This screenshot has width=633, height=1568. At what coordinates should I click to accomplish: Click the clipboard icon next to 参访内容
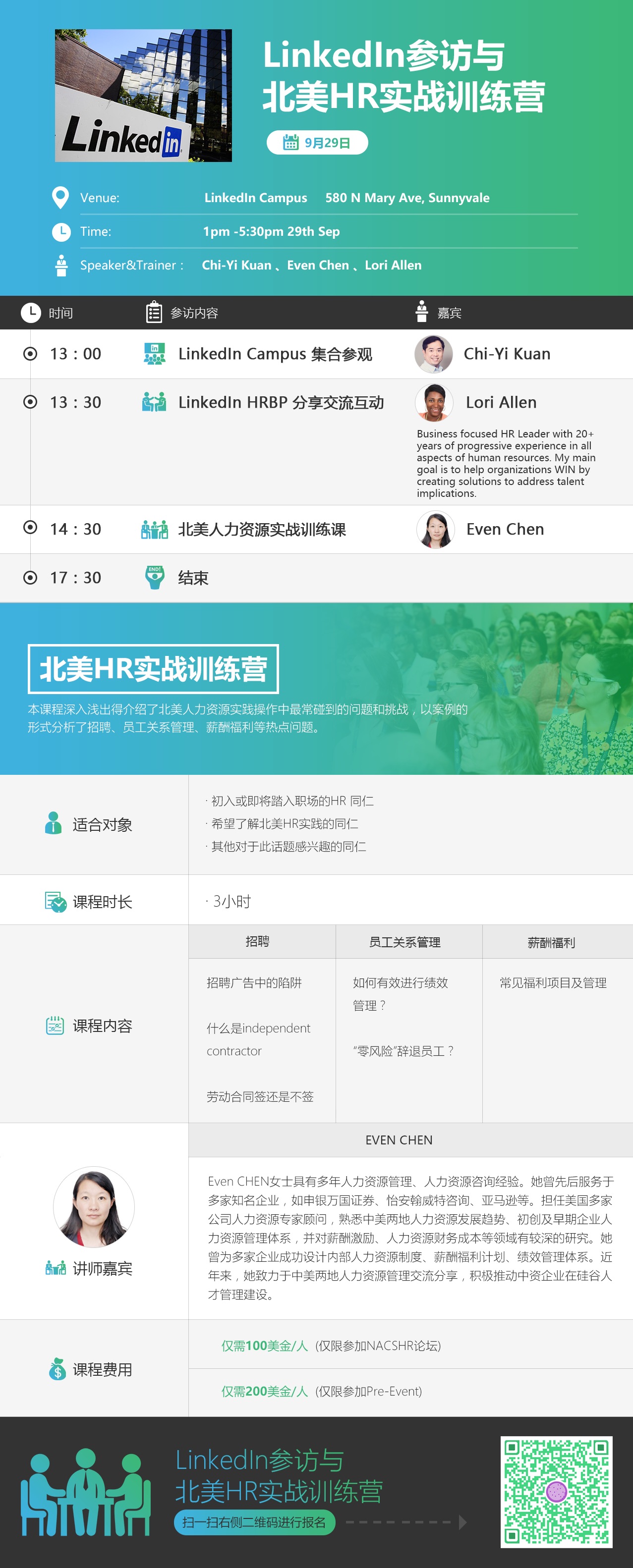pyautogui.click(x=154, y=312)
